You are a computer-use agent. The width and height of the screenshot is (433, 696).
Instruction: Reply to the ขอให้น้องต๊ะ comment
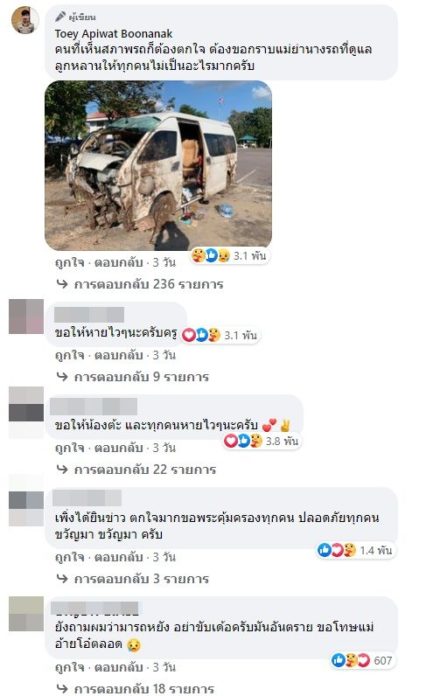119,448
